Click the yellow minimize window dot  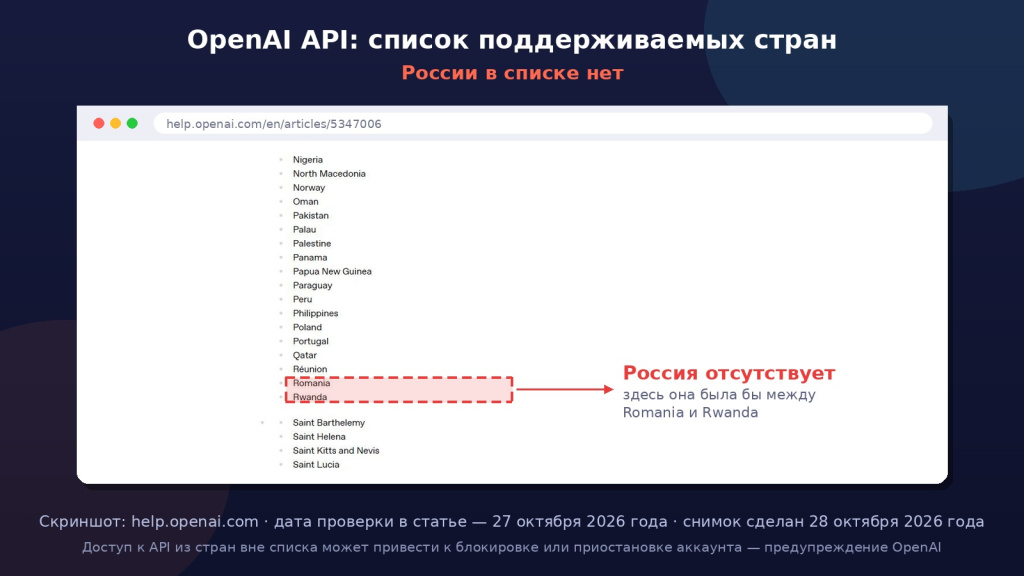coord(116,123)
